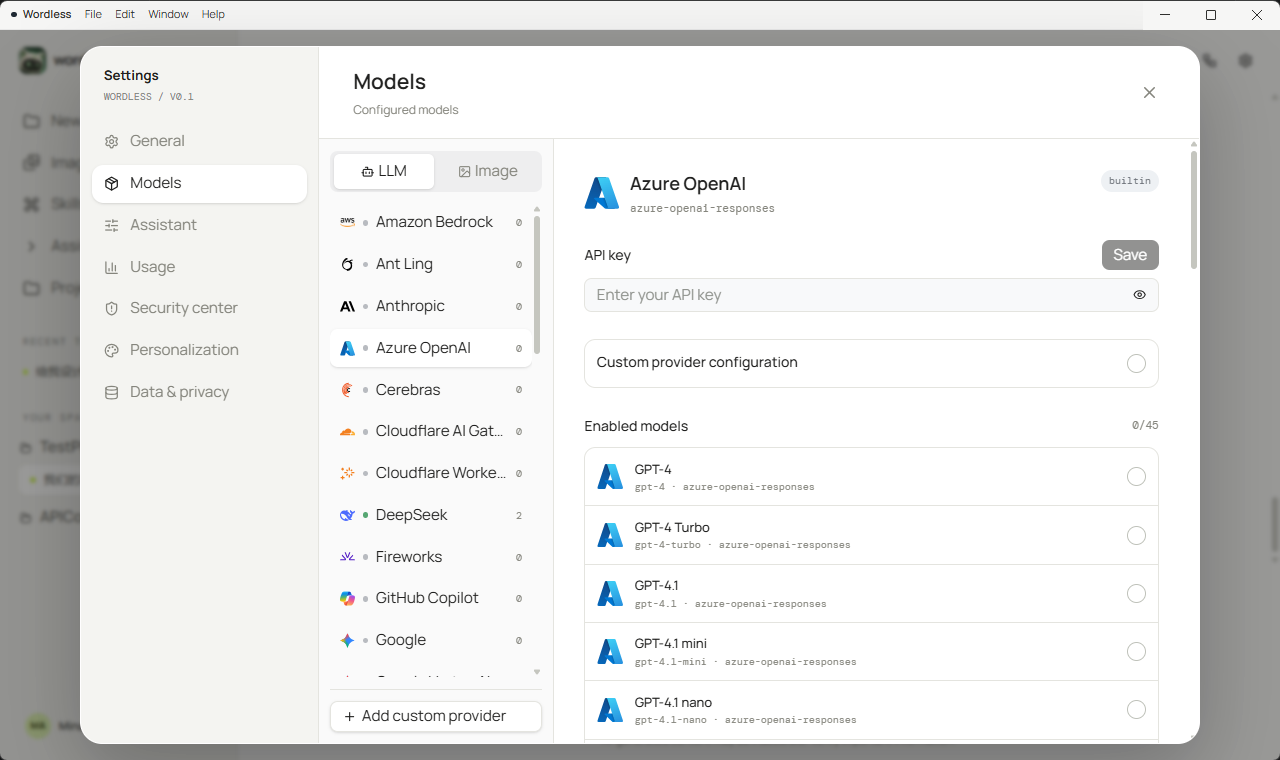
Task: Enable the GPT-4.1 nano model
Action: (x=1136, y=710)
